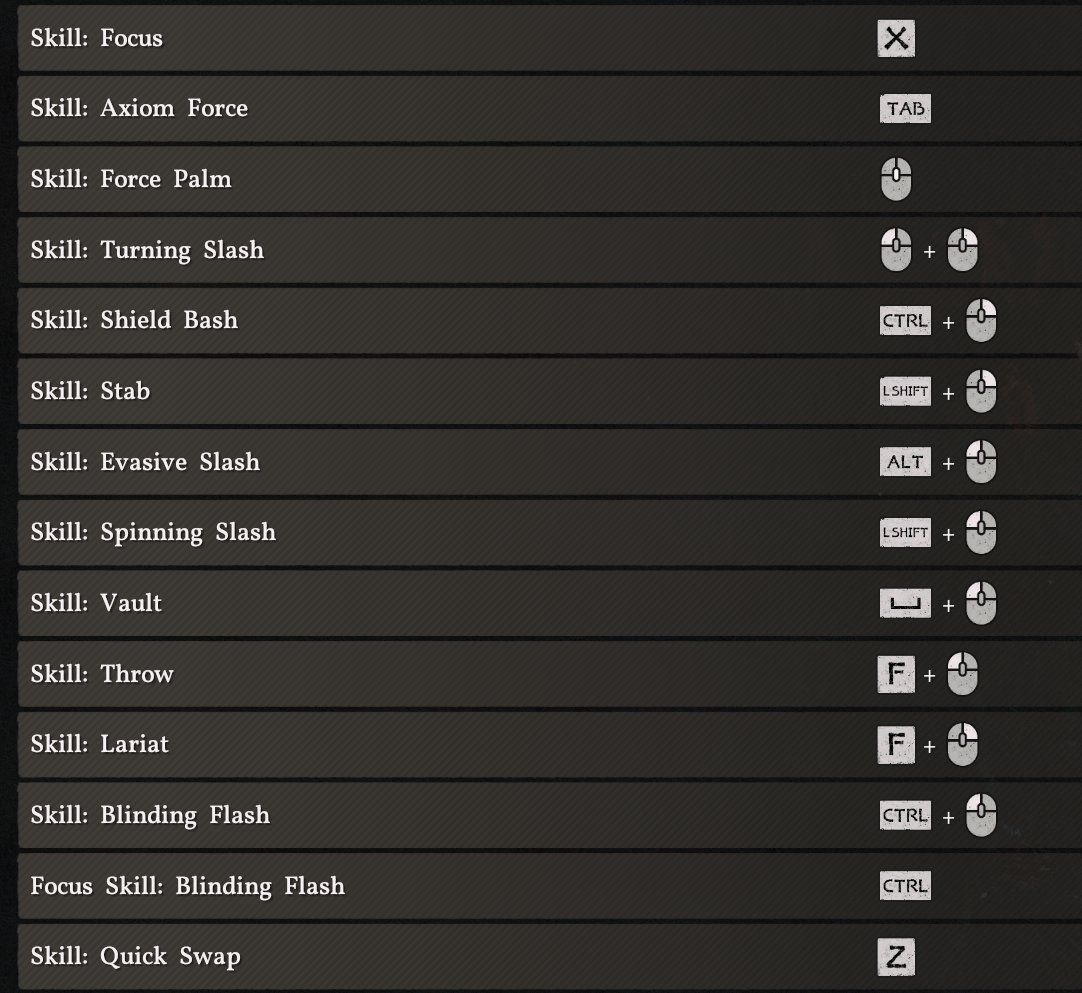Click the CTRL key in Shield Bash row
The height and width of the screenshot is (993, 1082).
click(905, 321)
